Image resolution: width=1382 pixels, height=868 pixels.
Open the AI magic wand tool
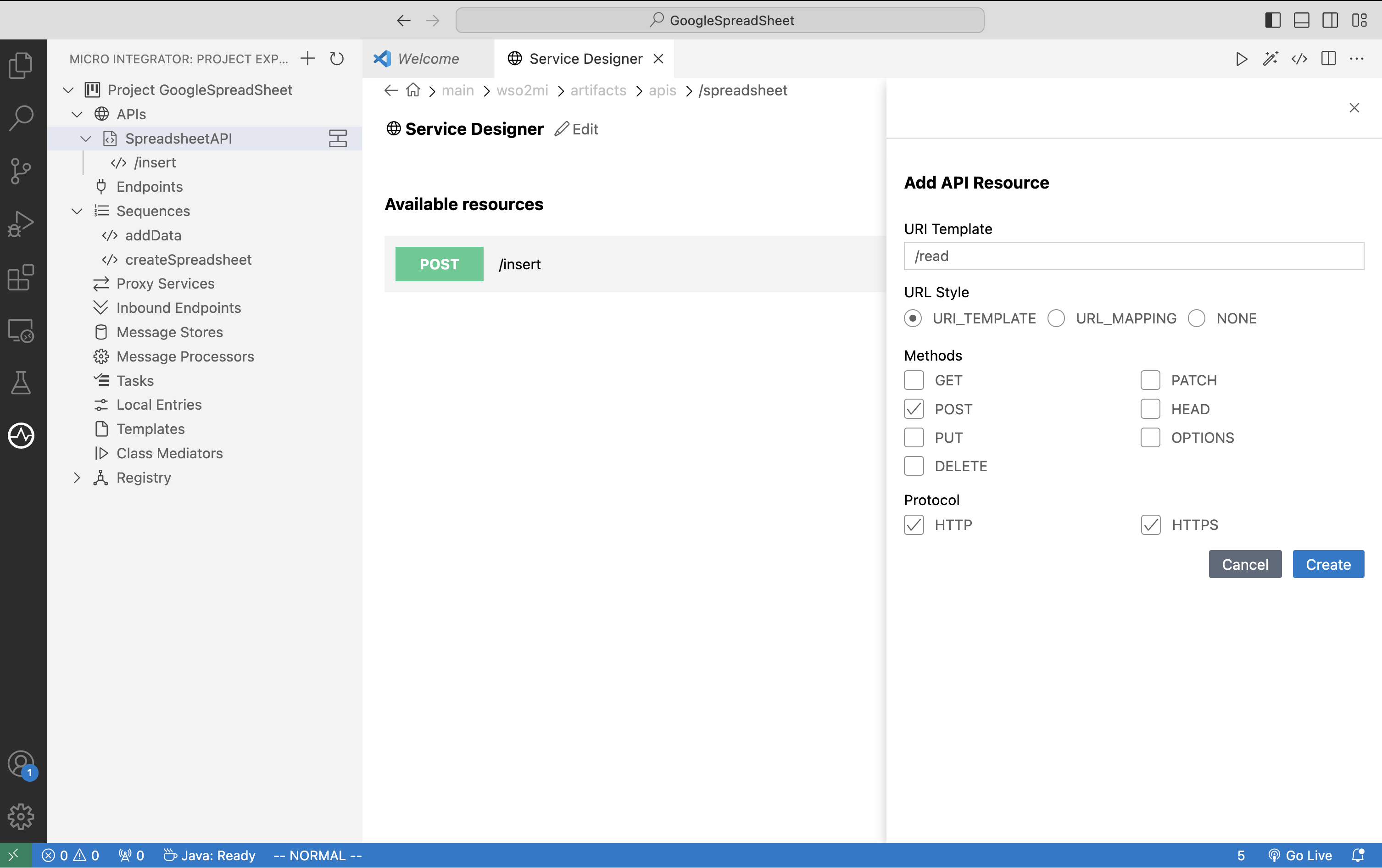pos(1270,59)
